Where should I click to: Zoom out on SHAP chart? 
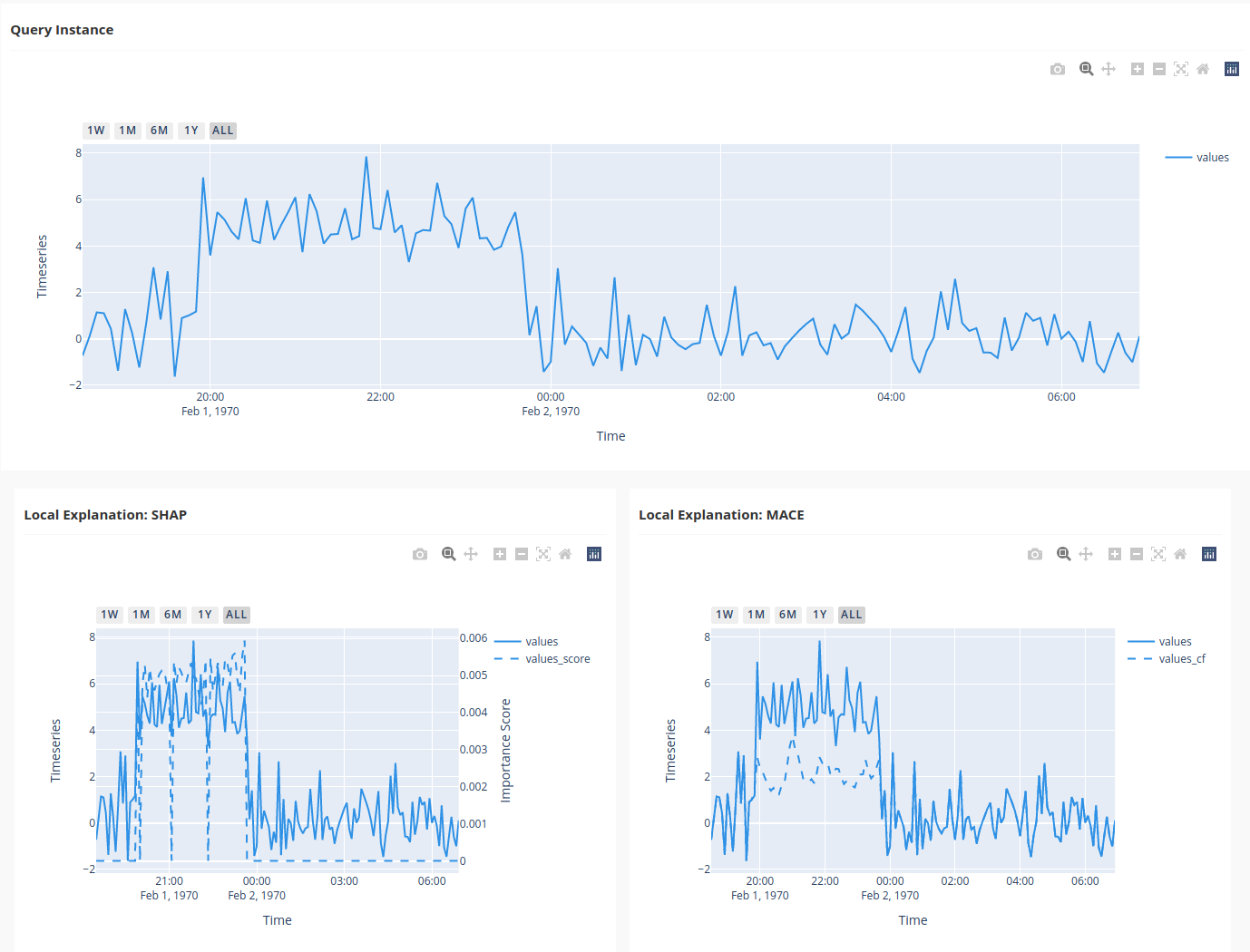[x=522, y=554]
